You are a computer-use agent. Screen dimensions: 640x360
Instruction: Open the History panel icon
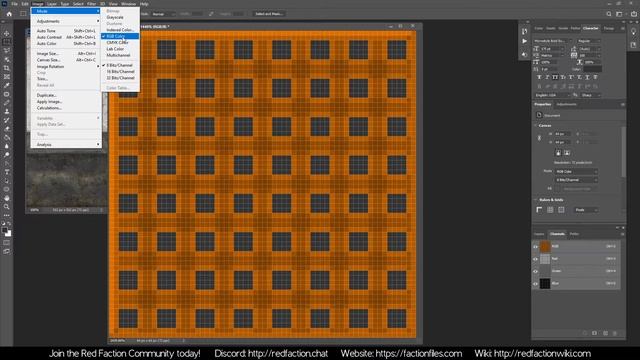tap(524, 31)
